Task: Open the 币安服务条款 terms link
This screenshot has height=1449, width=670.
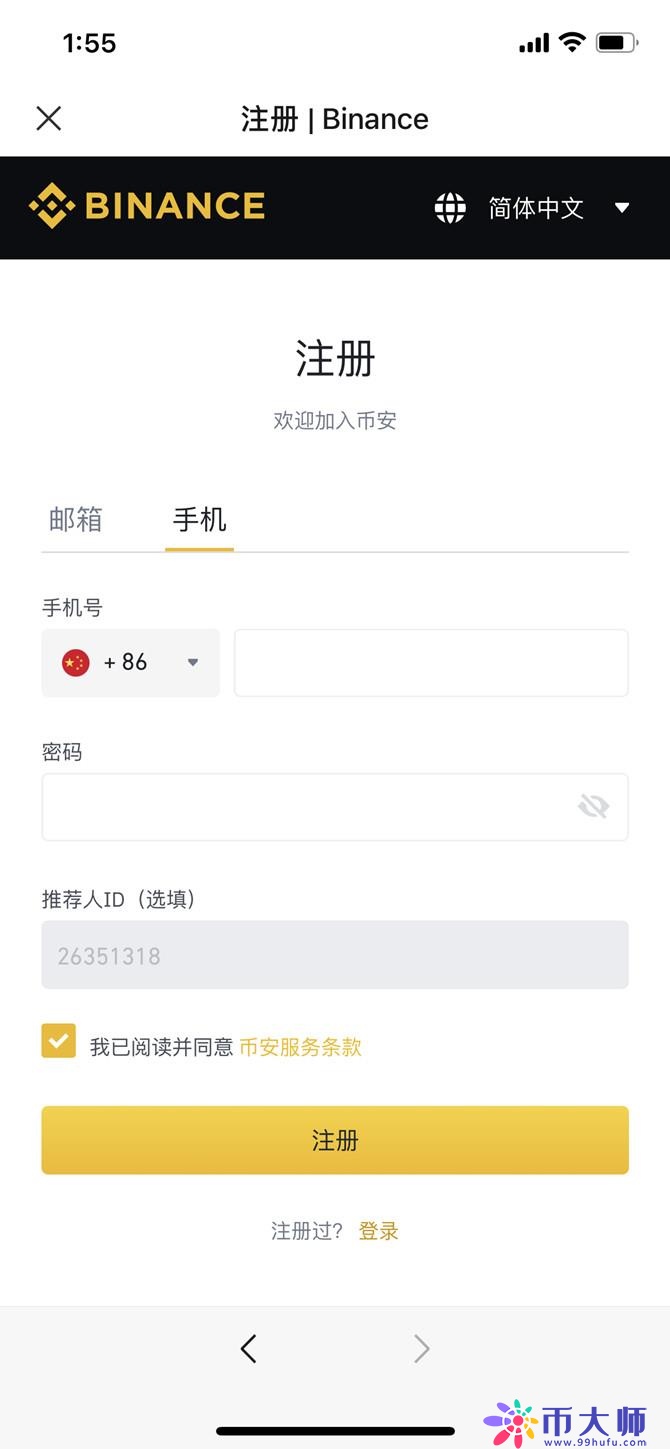Action: 298,1044
